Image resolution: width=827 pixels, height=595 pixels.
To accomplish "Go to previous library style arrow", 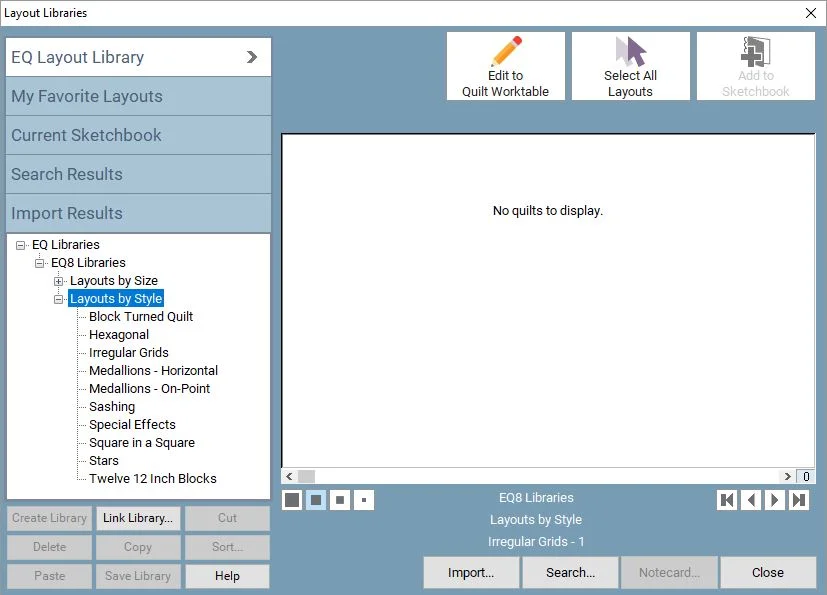I will 751,500.
